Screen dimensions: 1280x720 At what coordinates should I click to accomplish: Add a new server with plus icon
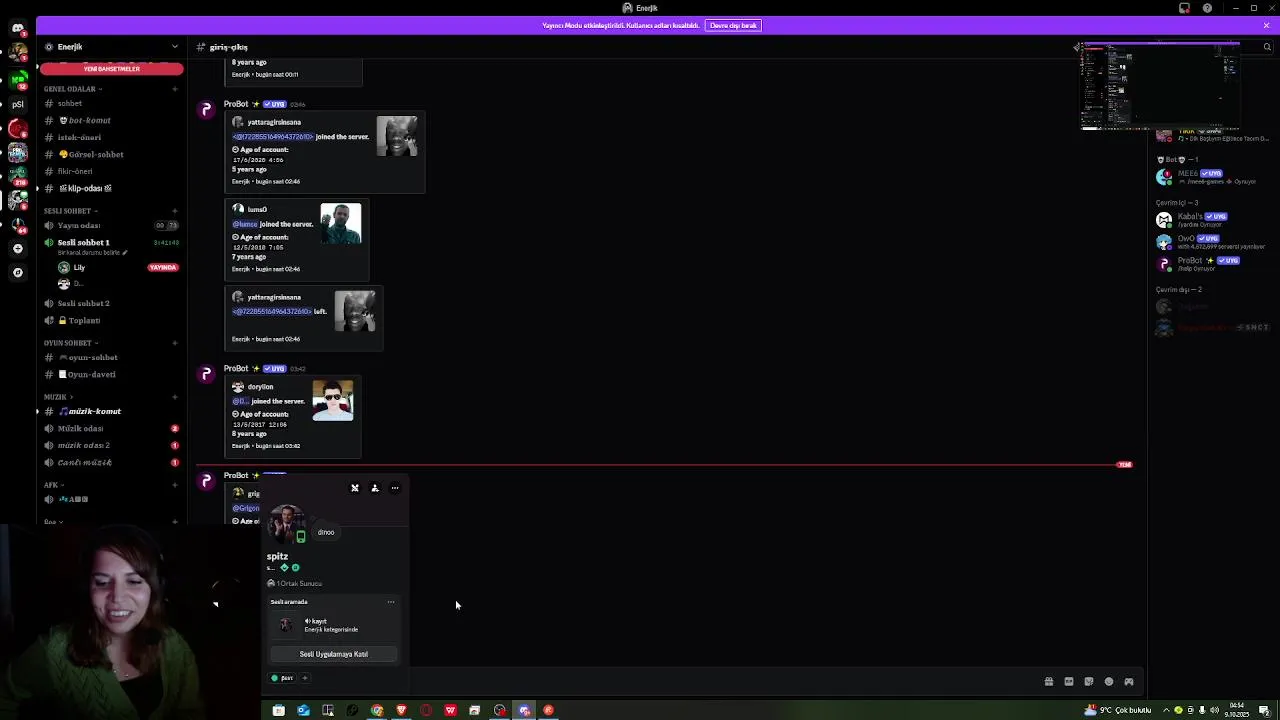pyautogui.click(x=17, y=248)
